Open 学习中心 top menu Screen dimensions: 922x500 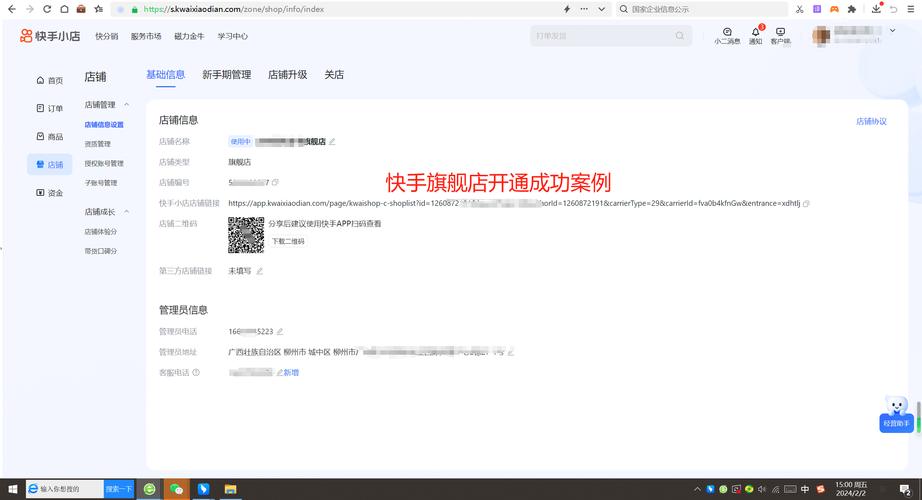[x=232, y=36]
